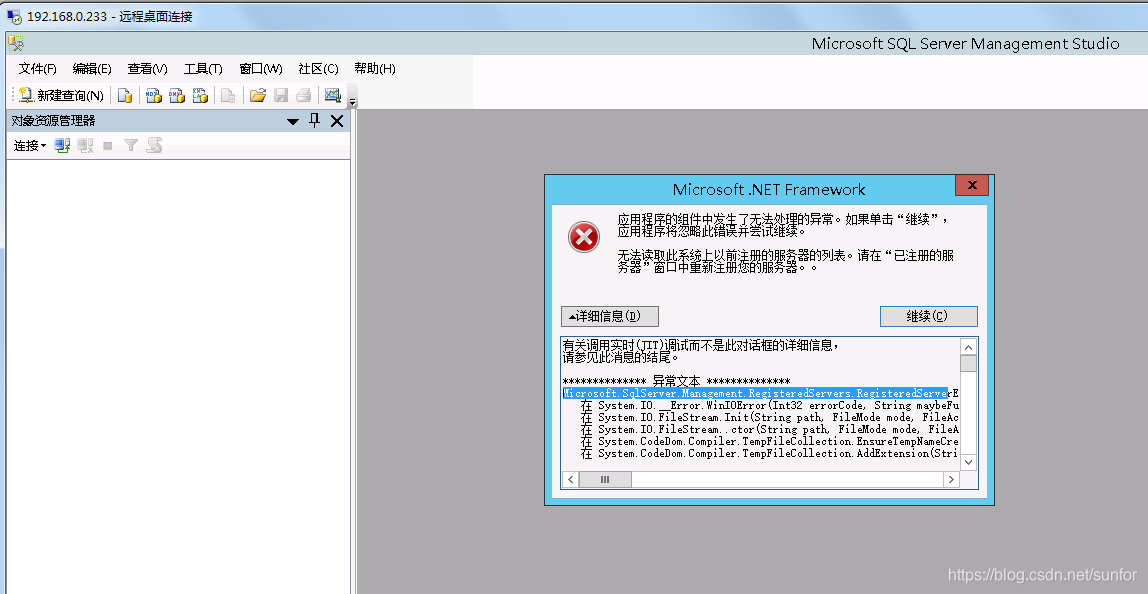
Task: Click the Save floppy disk icon
Action: [x=280, y=95]
